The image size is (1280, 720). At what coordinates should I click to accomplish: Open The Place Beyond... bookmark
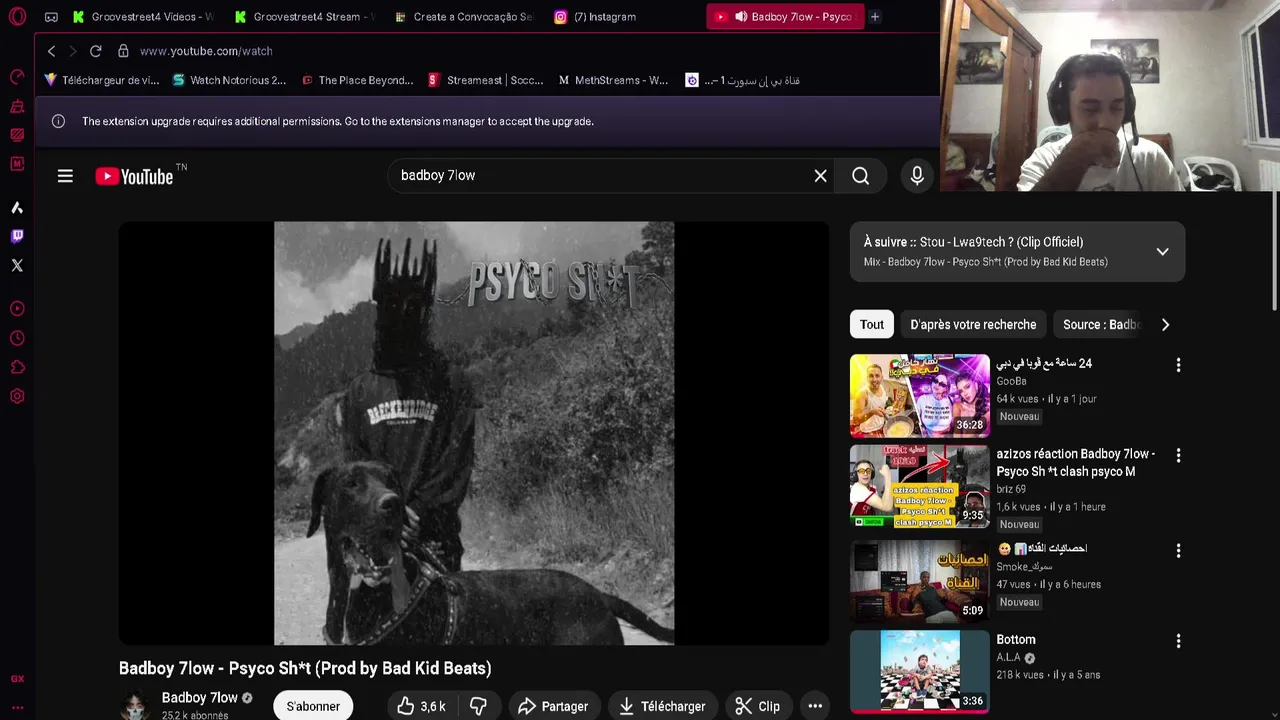click(x=357, y=80)
